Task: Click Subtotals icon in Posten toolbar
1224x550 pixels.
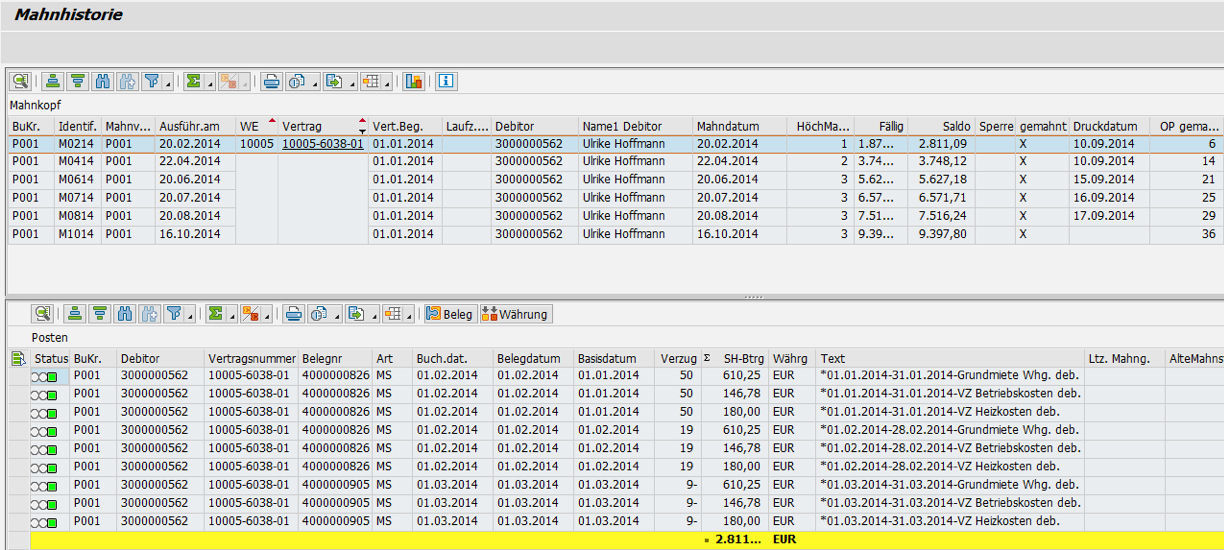Action: [250, 314]
